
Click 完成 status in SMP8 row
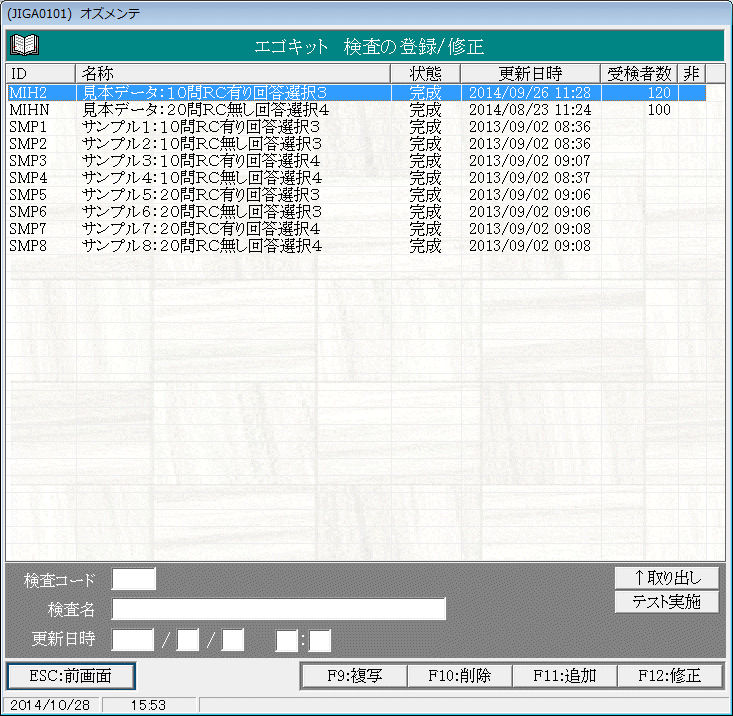tap(425, 245)
